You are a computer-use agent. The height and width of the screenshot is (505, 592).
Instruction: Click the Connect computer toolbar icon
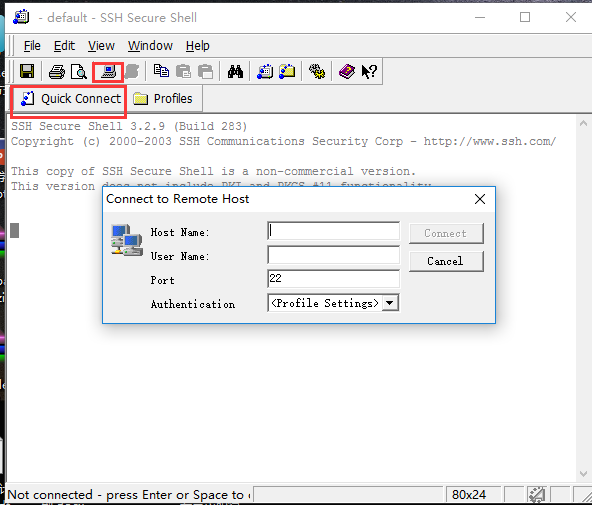point(108,71)
